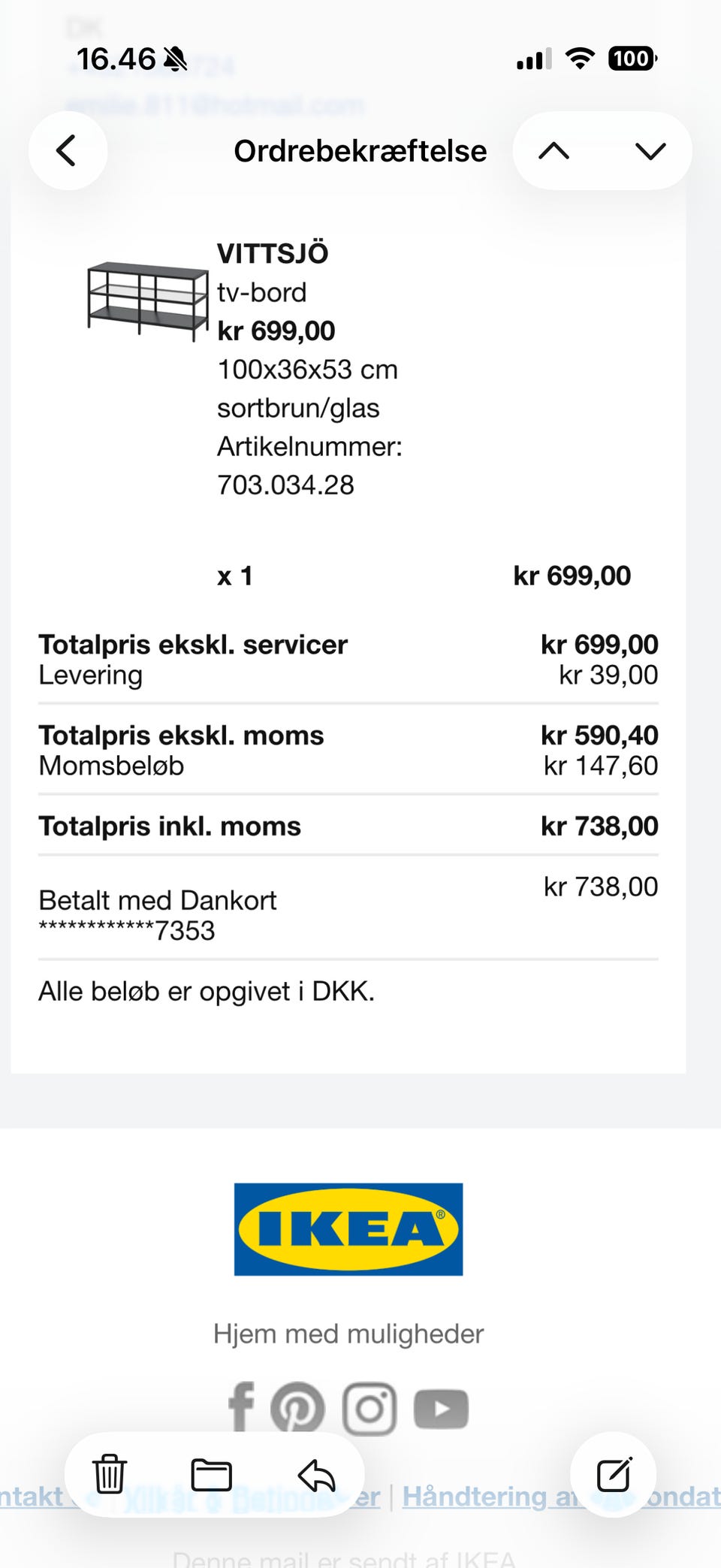Jump to previous email with up chevron

tap(554, 151)
